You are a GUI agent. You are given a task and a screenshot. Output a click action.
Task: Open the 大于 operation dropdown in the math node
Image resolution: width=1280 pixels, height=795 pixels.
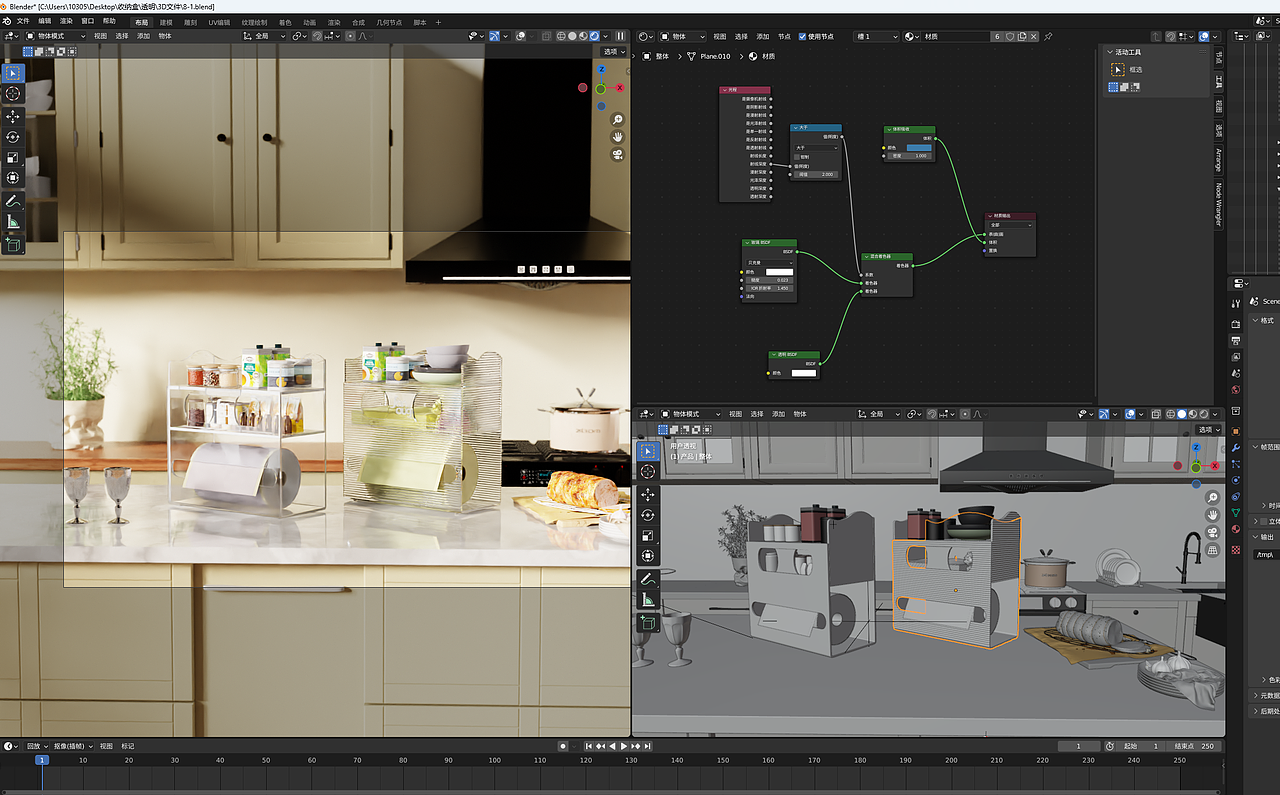[816, 147]
